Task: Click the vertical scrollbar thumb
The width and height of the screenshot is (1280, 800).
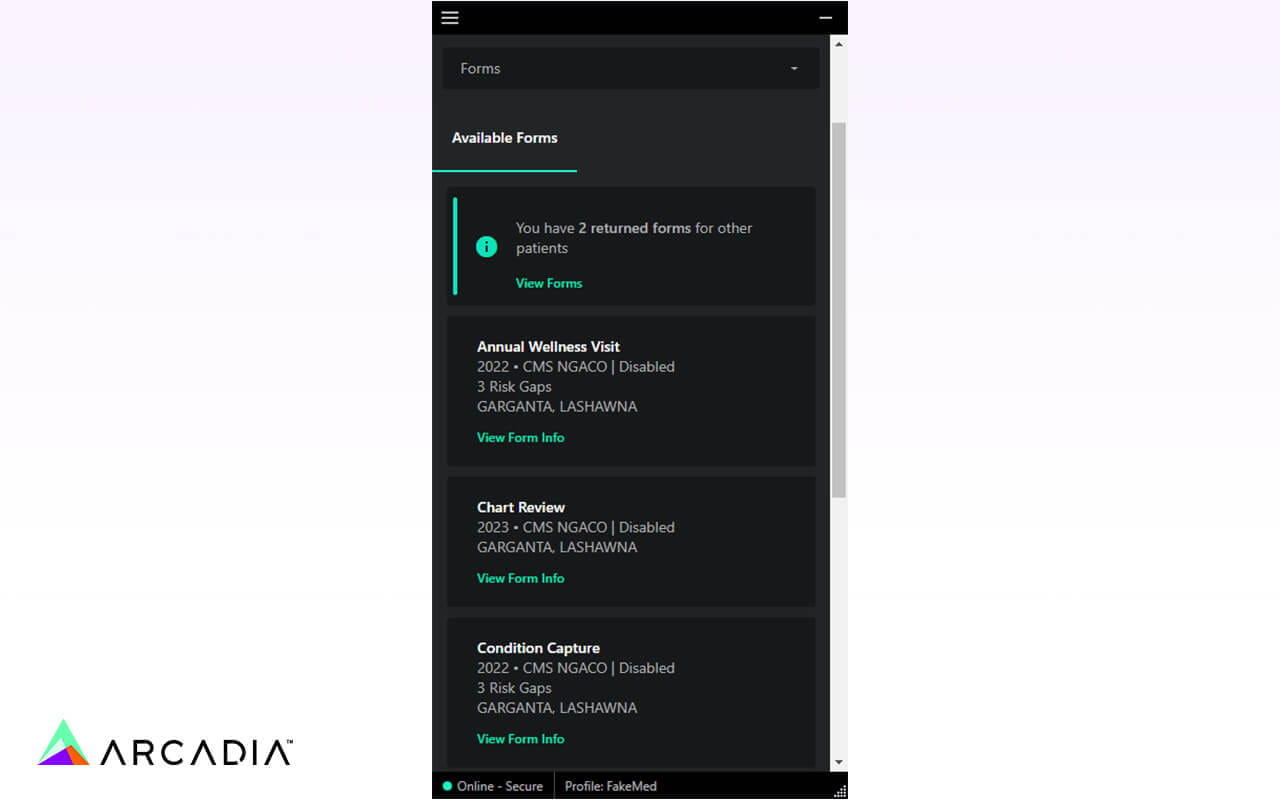Action: coord(839,310)
